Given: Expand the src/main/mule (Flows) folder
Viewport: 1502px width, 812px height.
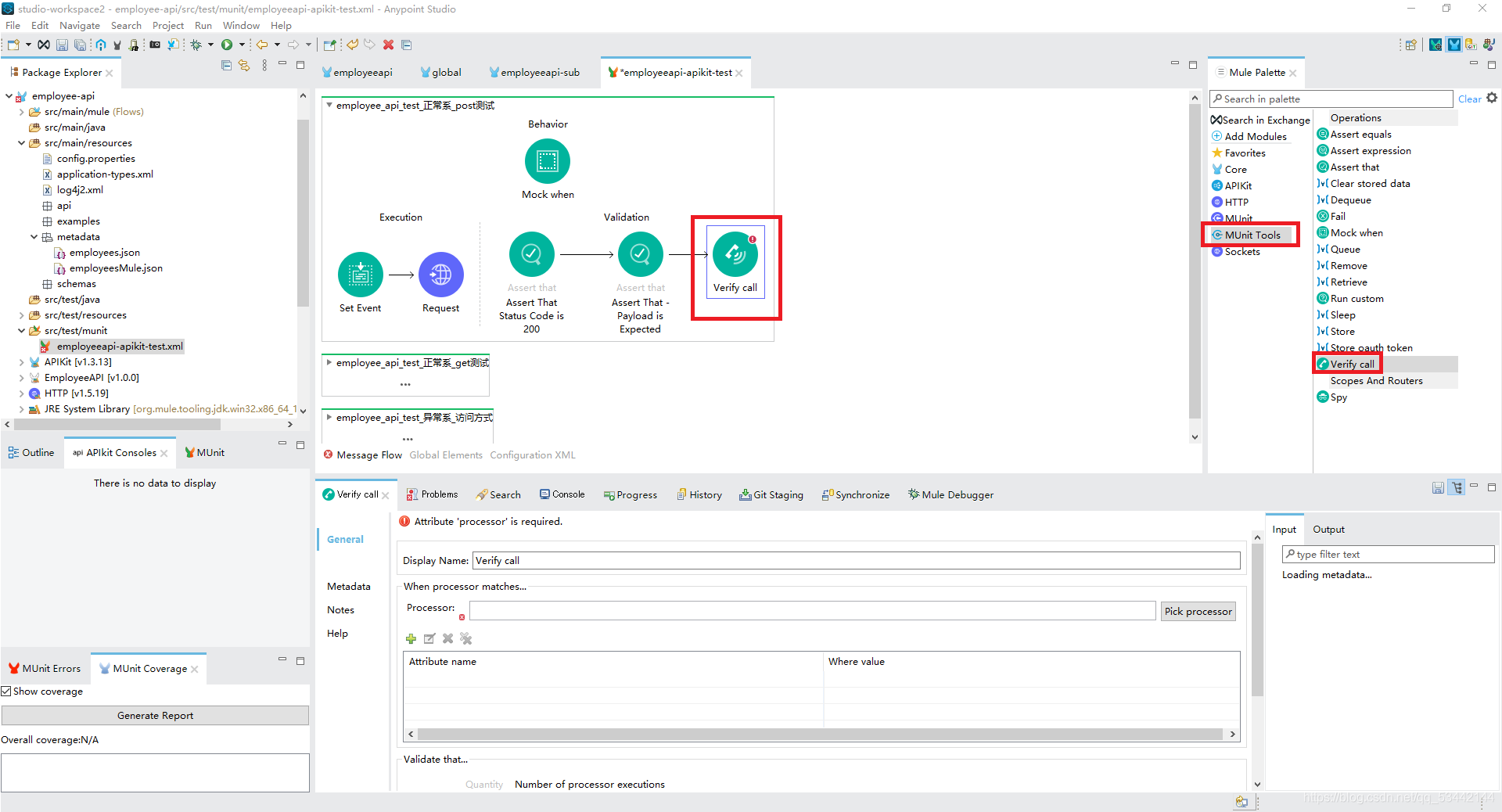Looking at the screenshot, I should pyautogui.click(x=21, y=112).
